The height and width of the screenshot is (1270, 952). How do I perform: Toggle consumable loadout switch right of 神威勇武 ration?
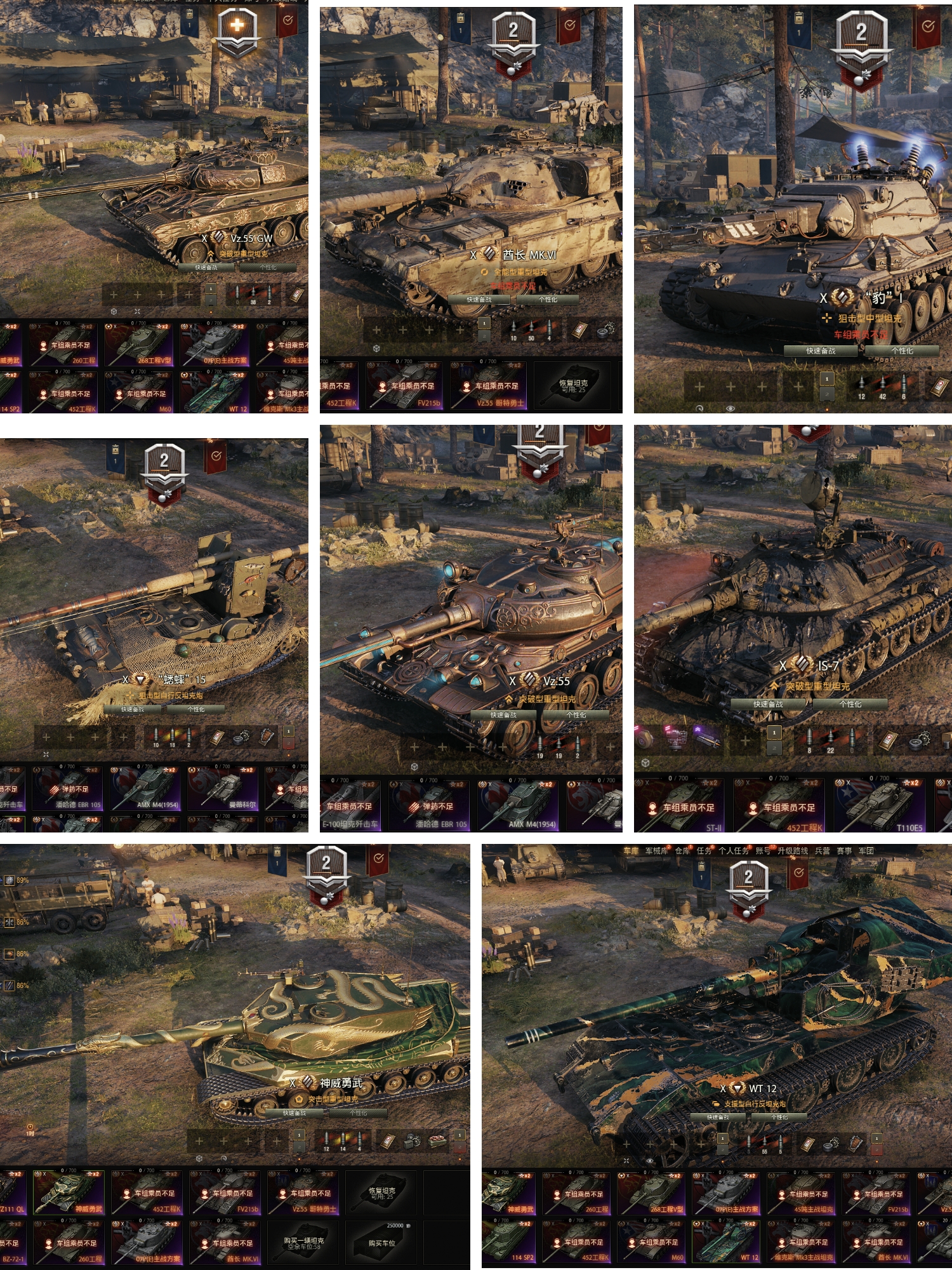click(x=461, y=1141)
